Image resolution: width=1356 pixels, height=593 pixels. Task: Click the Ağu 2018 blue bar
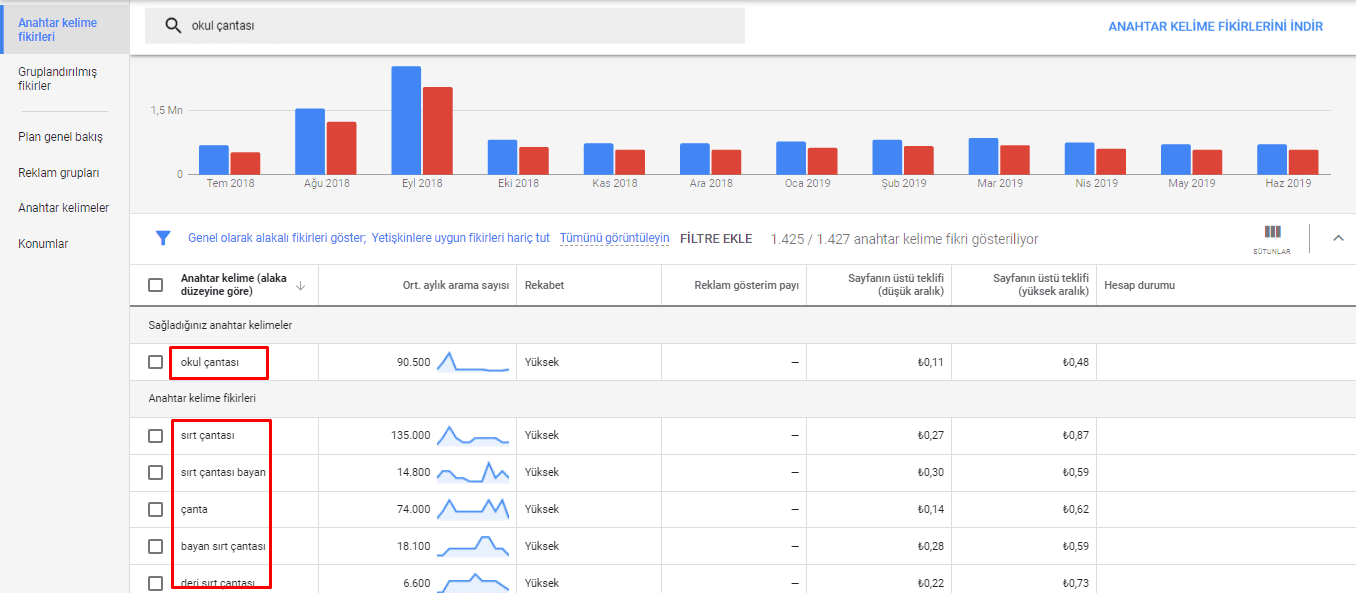310,141
